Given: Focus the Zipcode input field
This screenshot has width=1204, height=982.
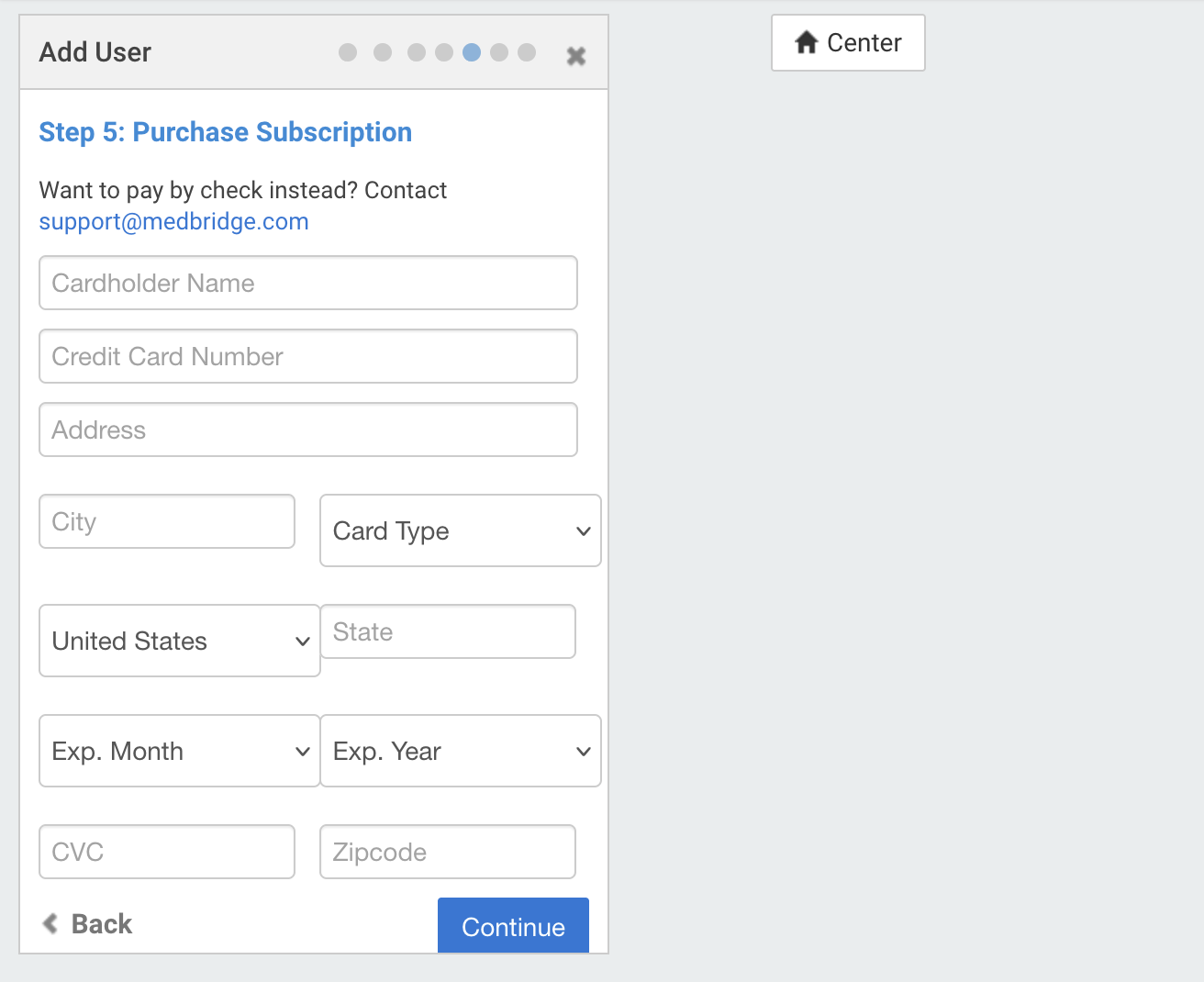Looking at the screenshot, I should [448, 852].
